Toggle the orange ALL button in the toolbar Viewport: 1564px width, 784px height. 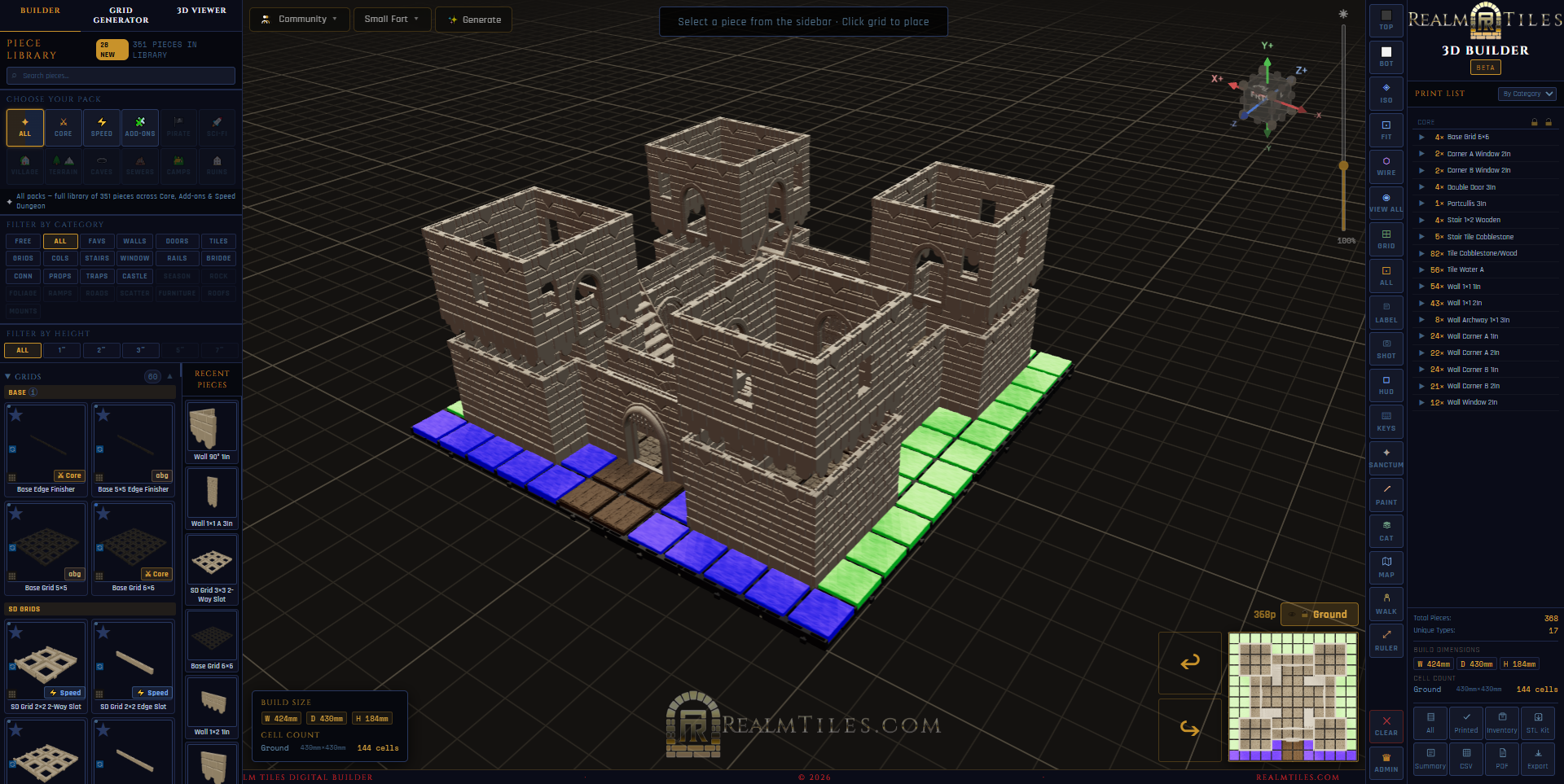1386,276
